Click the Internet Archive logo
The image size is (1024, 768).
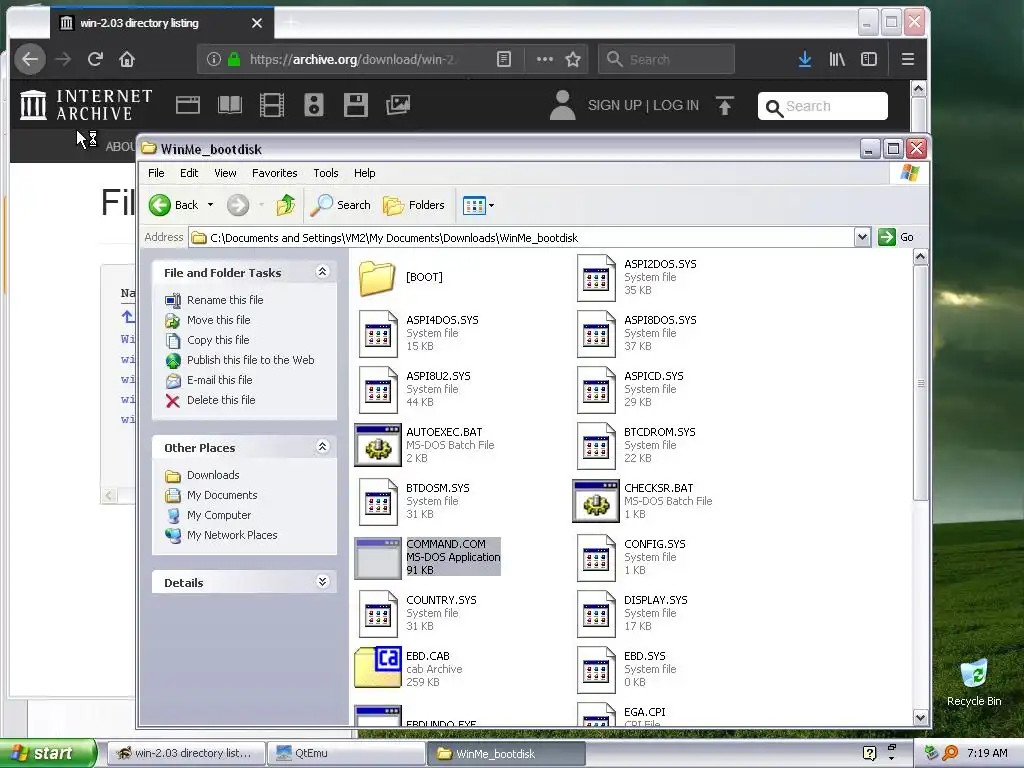coord(86,105)
